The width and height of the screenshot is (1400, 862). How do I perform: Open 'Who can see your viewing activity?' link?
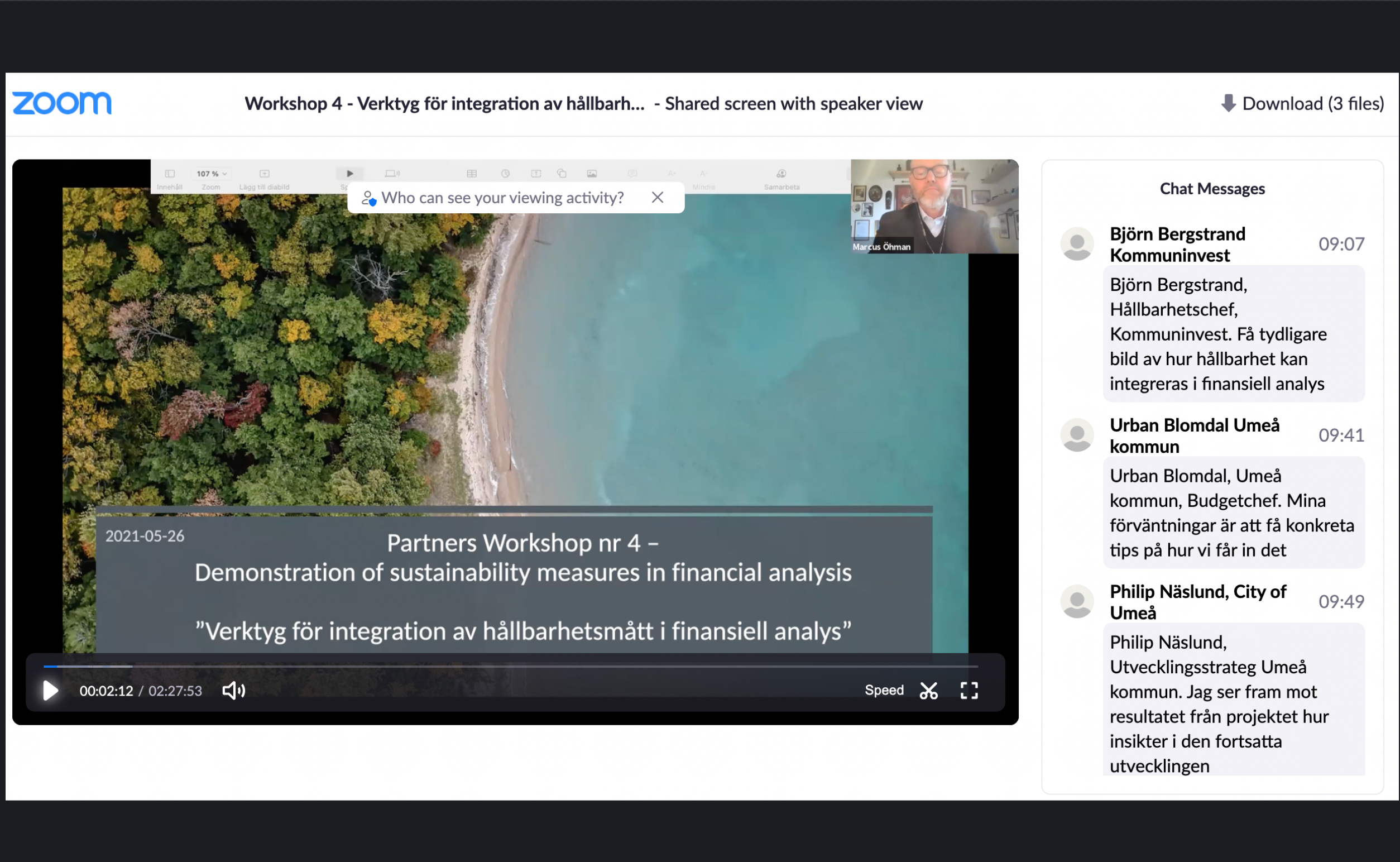(x=502, y=197)
